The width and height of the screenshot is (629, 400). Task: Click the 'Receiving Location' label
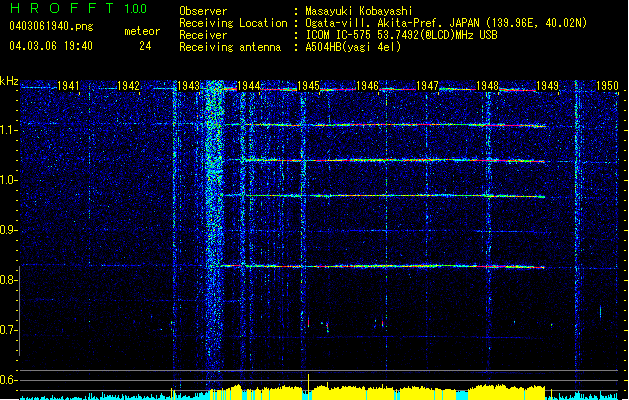tap(233, 23)
